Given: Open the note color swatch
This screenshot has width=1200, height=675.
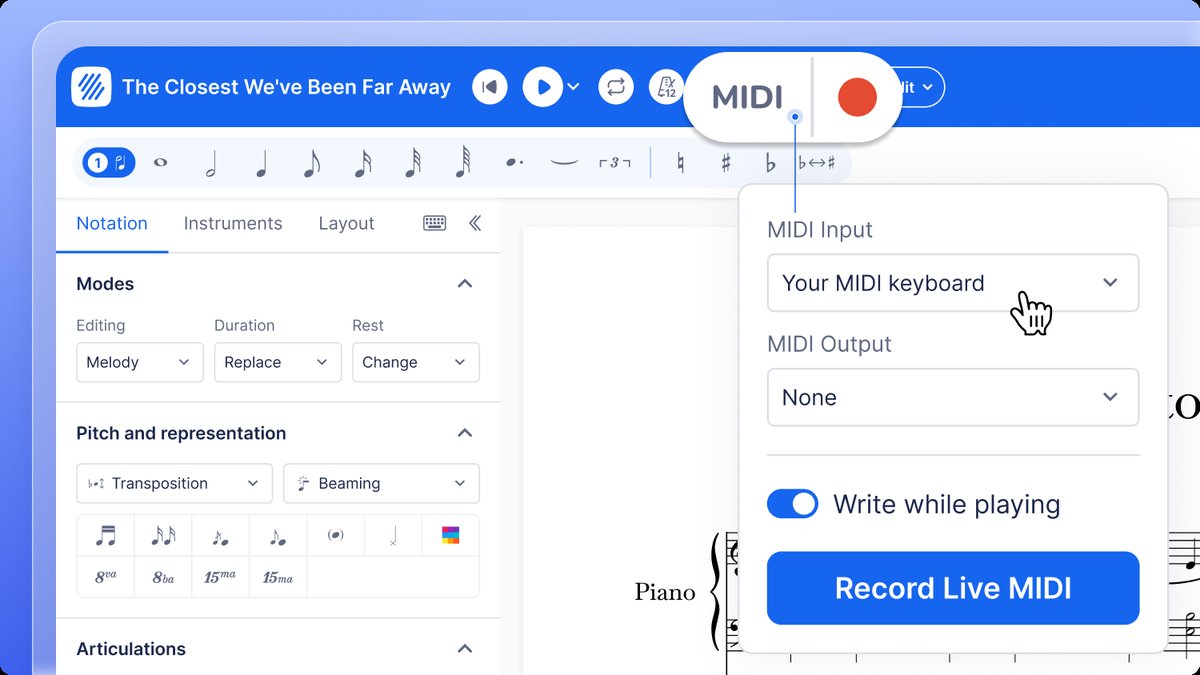Looking at the screenshot, I should click(x=450, y=536).
